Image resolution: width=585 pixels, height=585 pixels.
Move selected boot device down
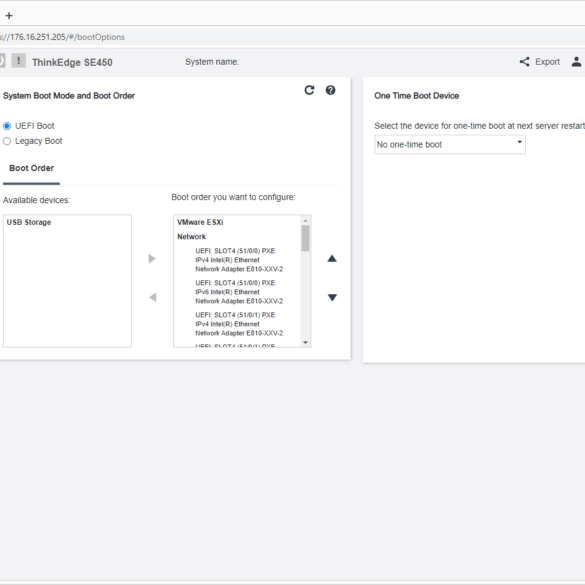[x=332, y=297]
